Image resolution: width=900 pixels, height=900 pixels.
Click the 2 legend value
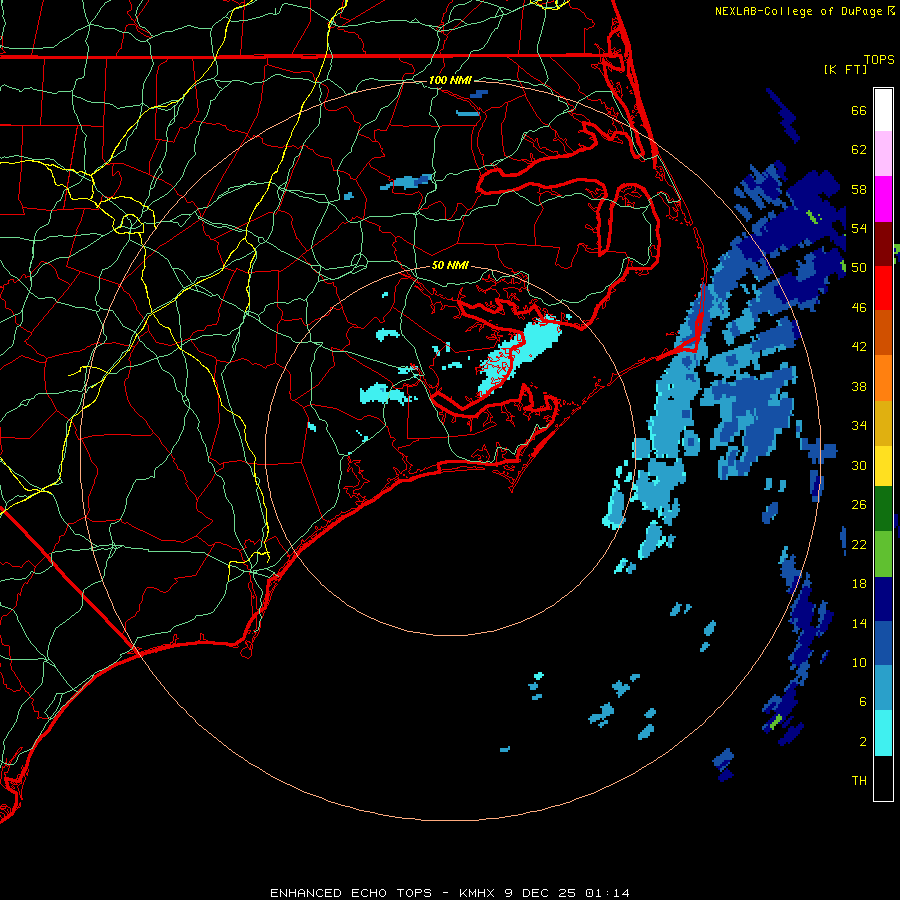(x=863, y=742)
